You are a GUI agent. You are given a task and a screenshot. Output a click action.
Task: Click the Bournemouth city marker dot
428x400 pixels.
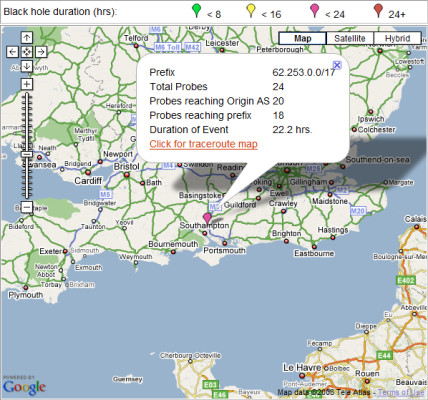[173, 252]
